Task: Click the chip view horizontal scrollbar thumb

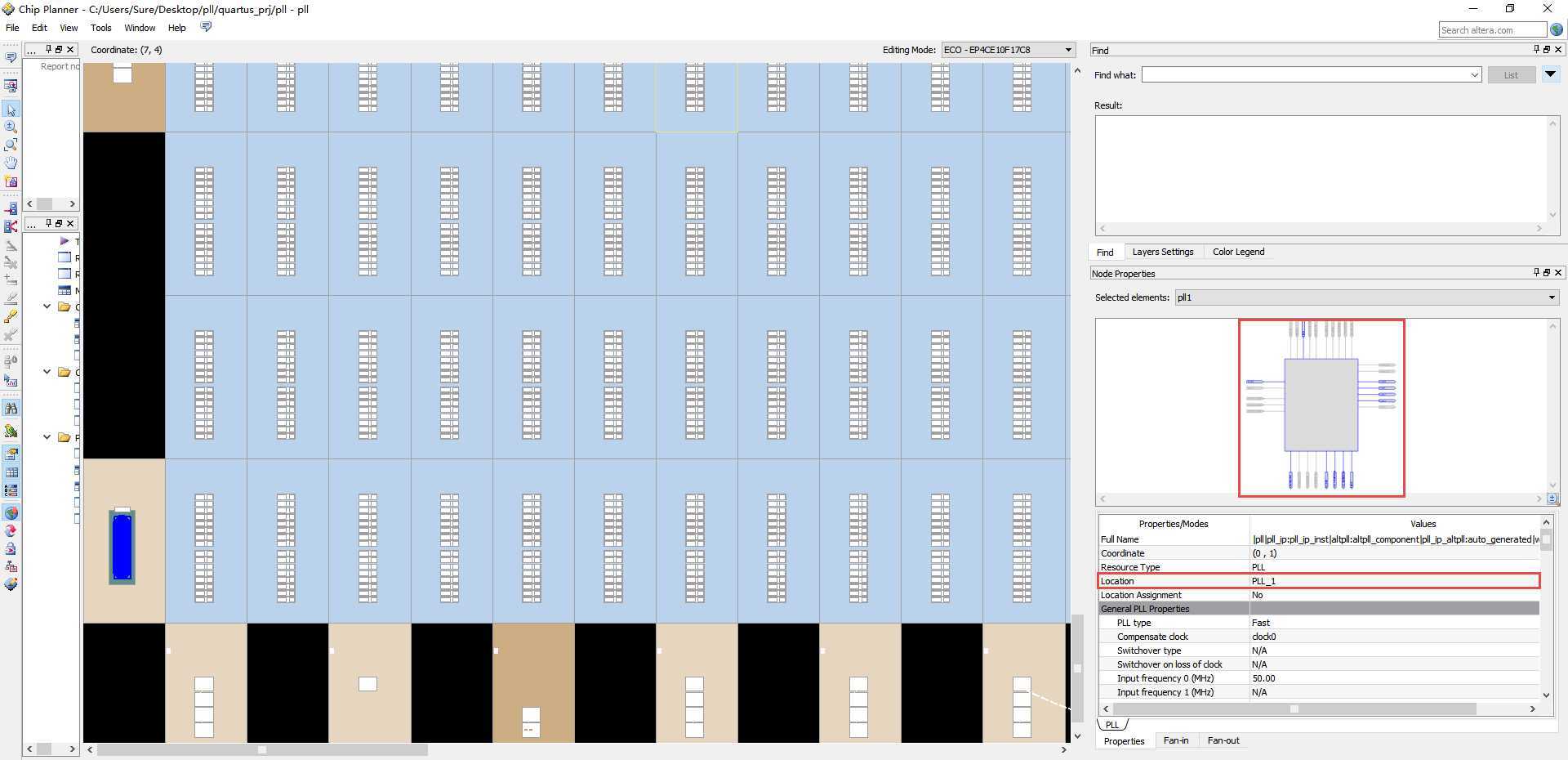Action: [262, 749]
